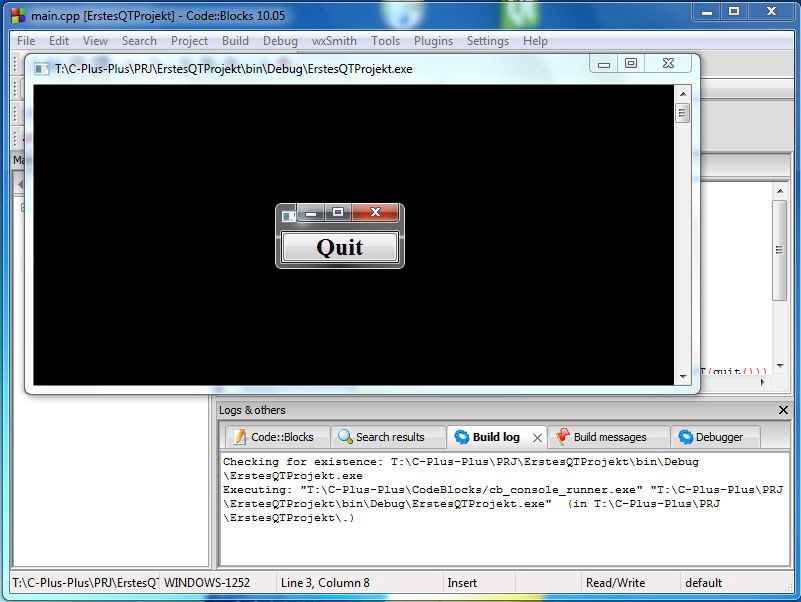Select the Build log tab
This screenshot has width=801, height=602.
[x=496, y=437]
